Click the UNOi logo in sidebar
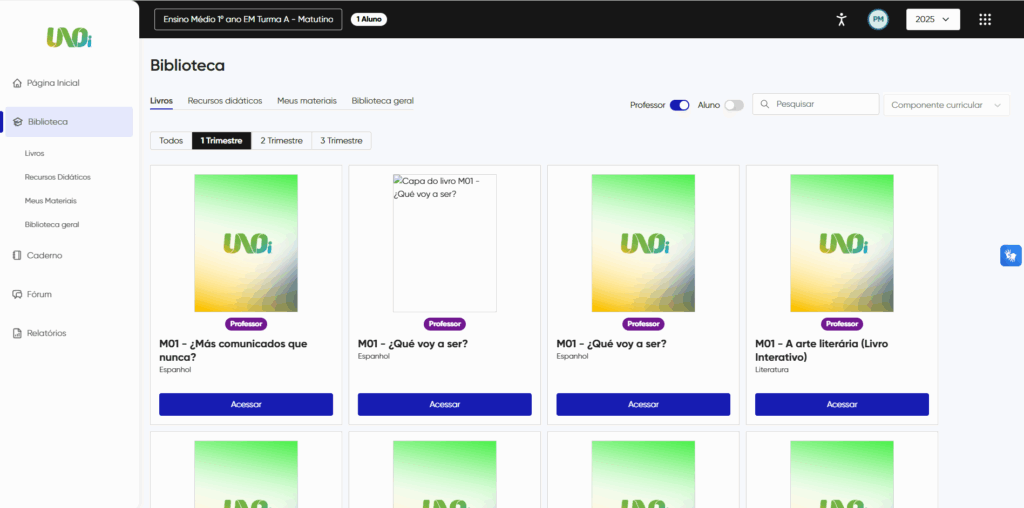 [x=69, y=38]
